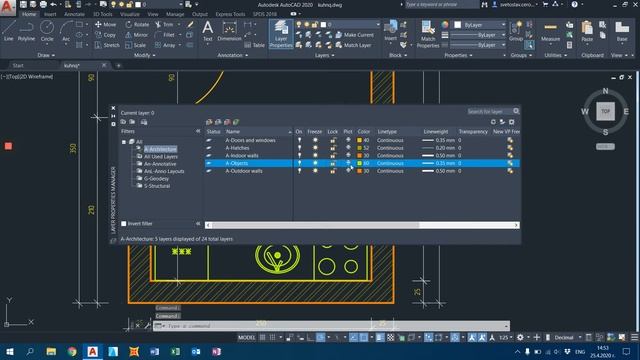Viewport: 640px width, 360px height.
Task: Open Layer Properties in ribbon
Action: click(x=281, y=34)
